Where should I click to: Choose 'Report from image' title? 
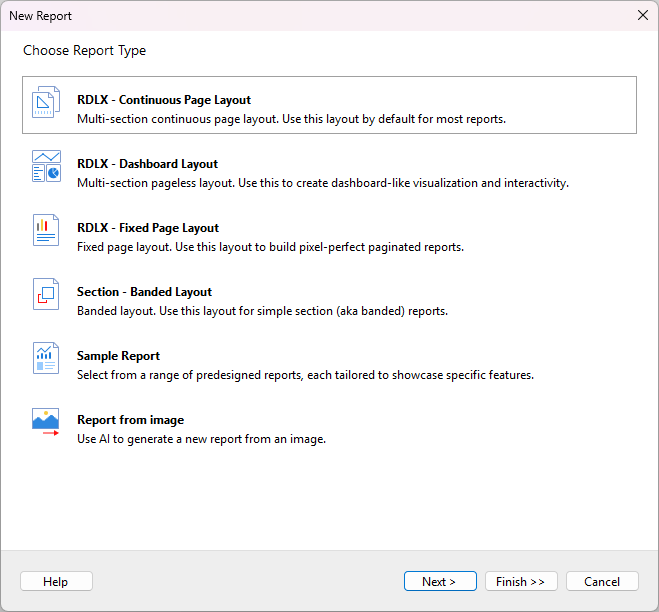[x=131, y=420]
